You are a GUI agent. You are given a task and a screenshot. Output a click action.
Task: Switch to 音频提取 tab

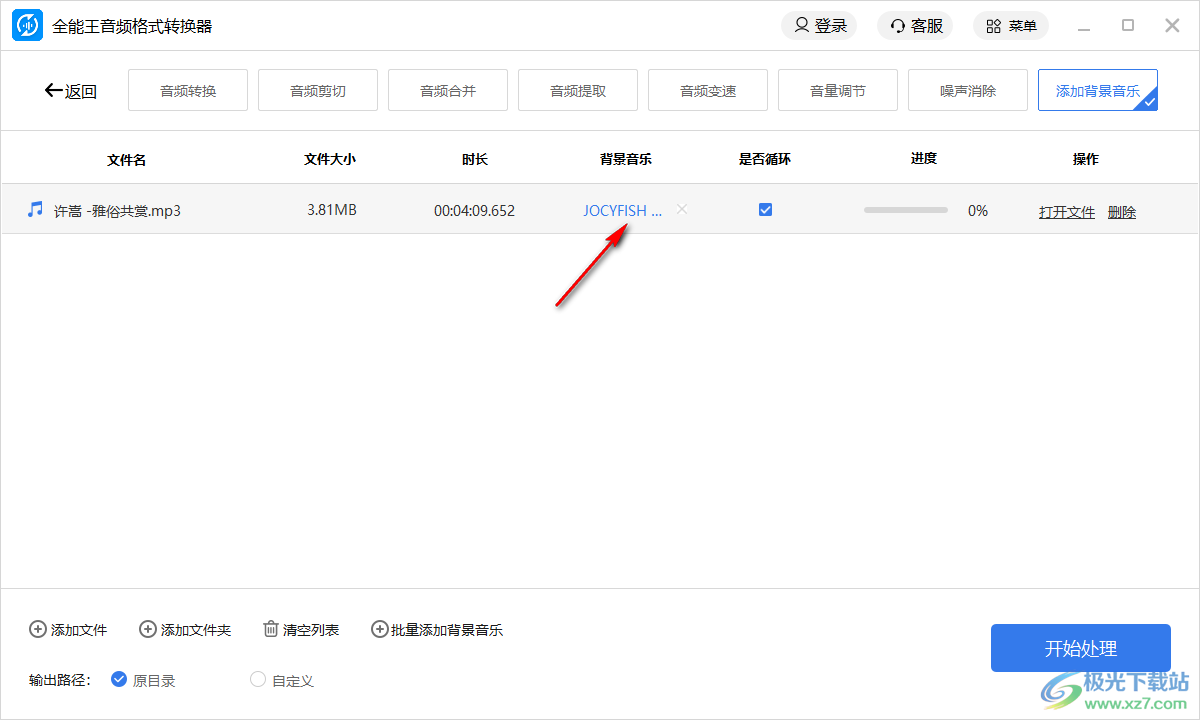[x=578, y=90]
